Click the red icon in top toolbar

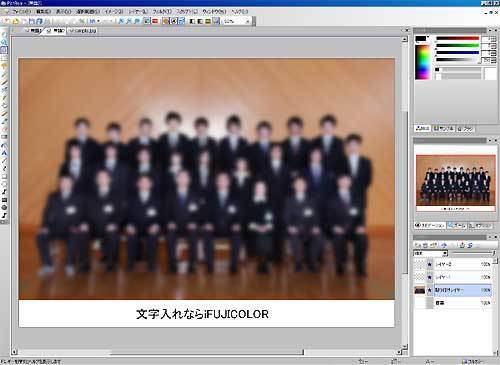[155, 21]
